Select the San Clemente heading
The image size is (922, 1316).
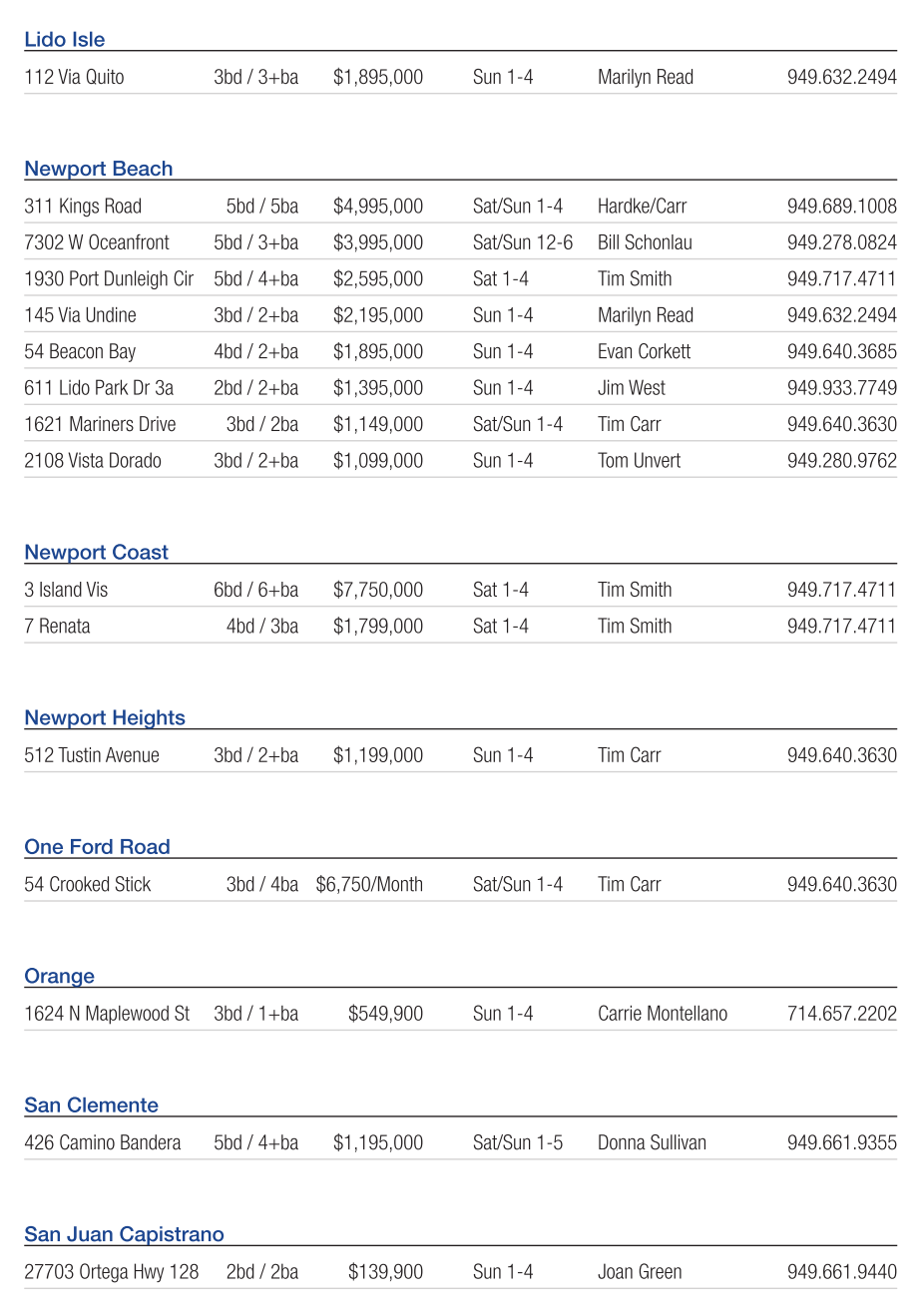pyautogui.click(x=91, y=1104)
